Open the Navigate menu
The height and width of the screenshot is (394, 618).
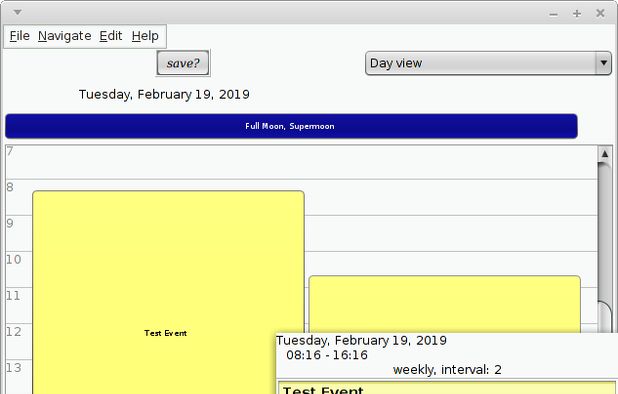click(65, 36)
